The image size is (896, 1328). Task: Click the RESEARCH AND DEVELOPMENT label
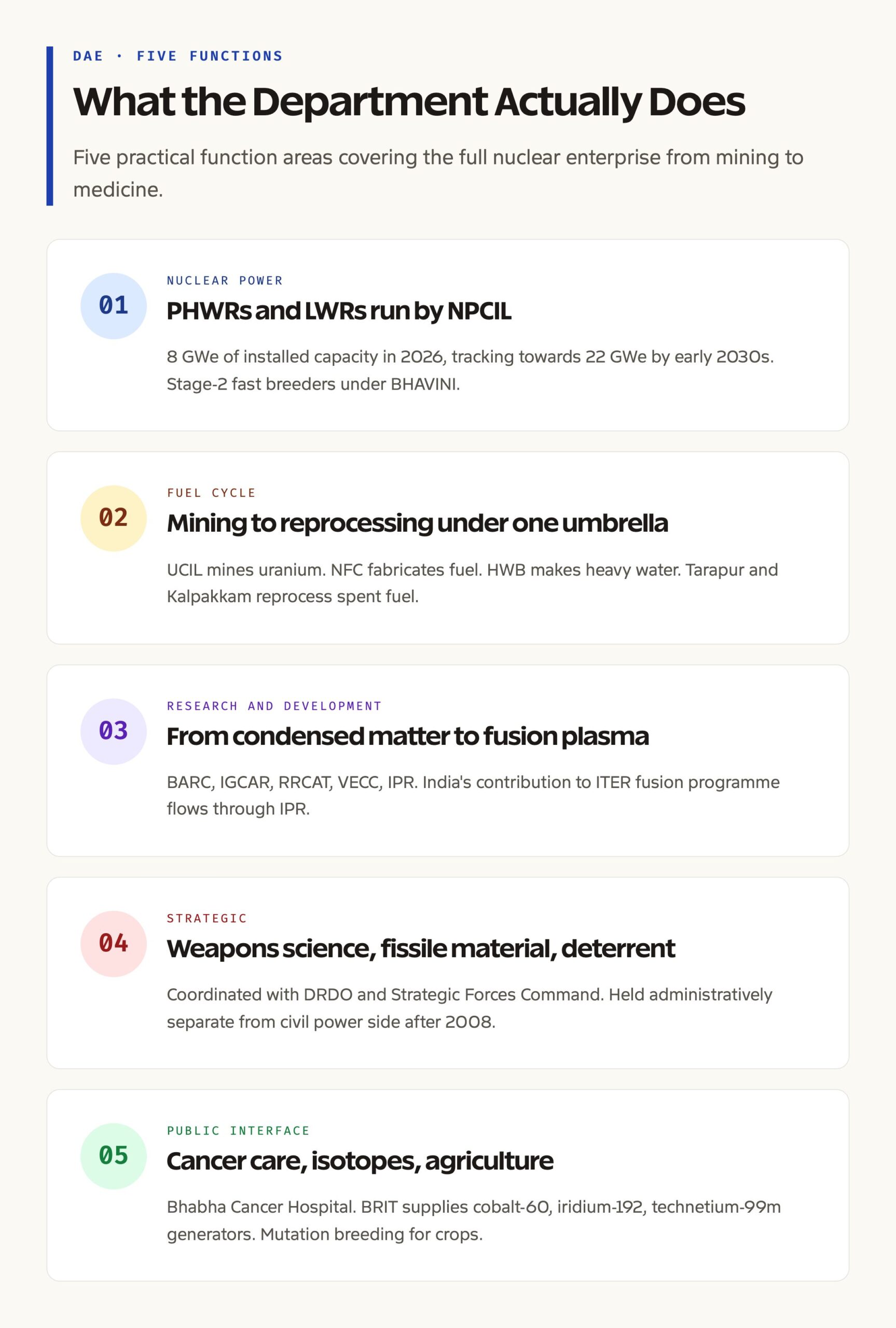tap(274, 706)
